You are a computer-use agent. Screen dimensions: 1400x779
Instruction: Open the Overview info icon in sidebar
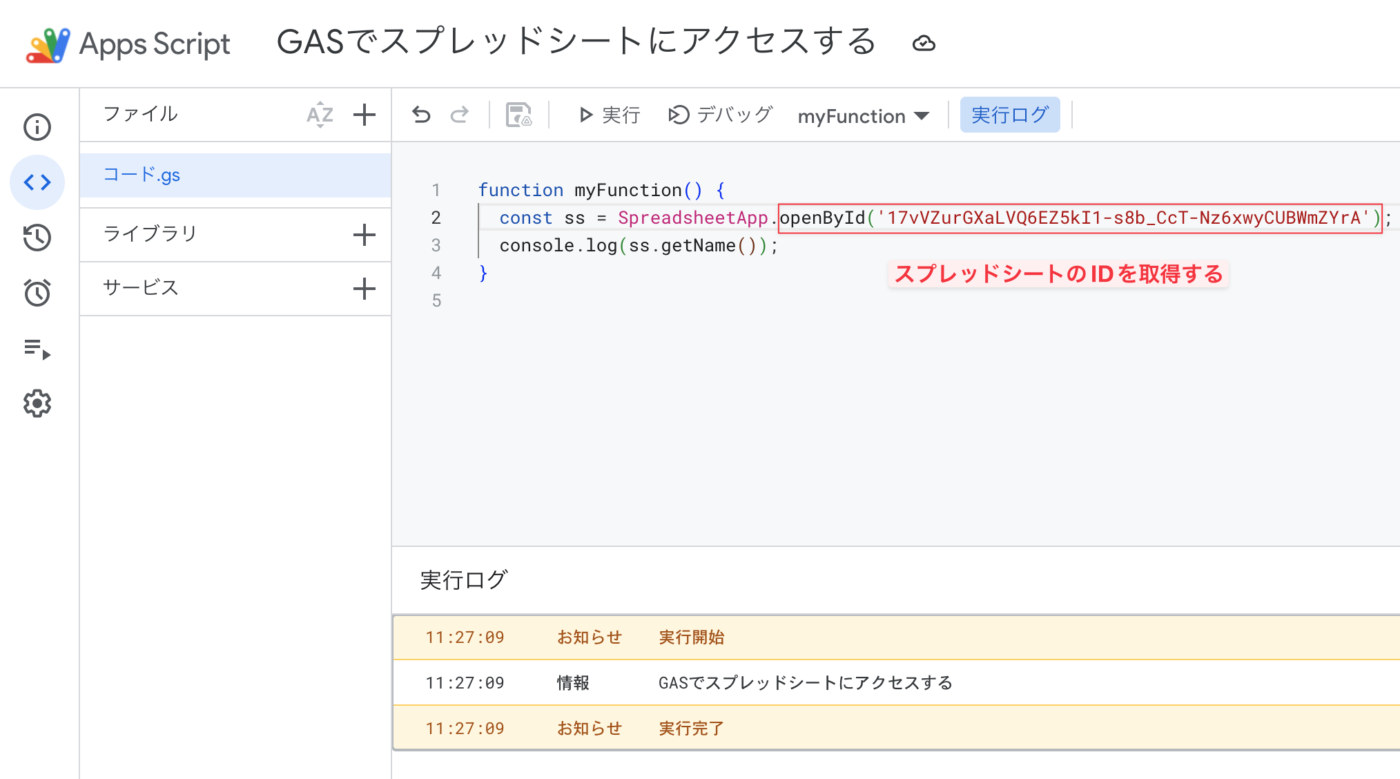[37, 128]
